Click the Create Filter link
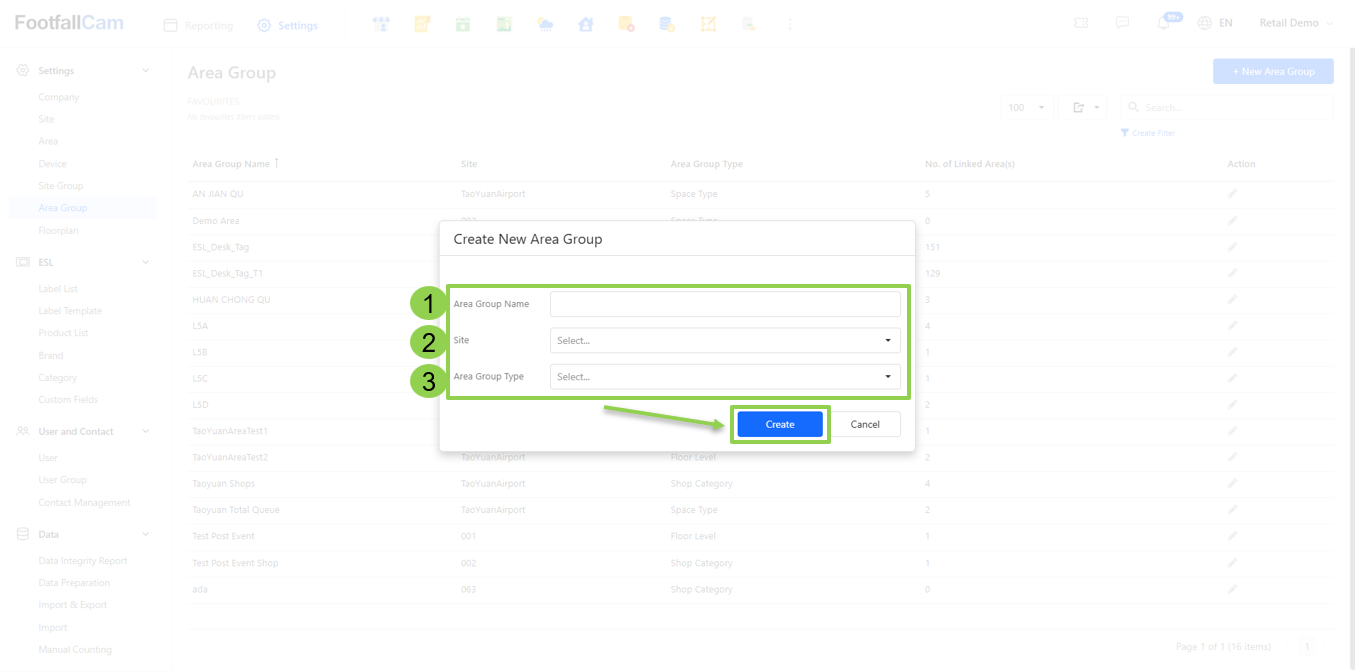 (x=1148, y=133)
